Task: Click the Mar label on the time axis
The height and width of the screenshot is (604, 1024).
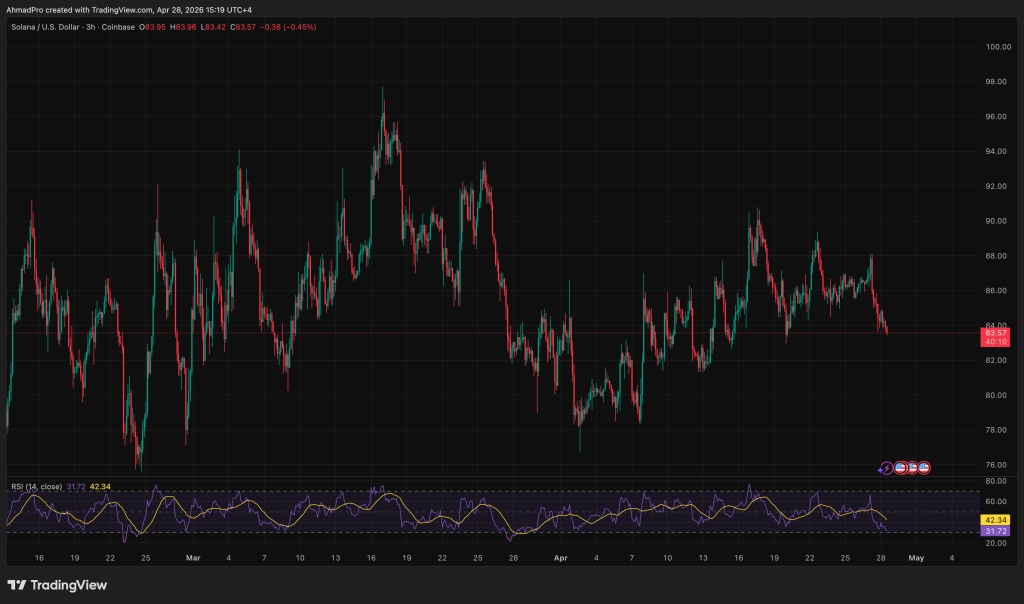Action: click(x=193, y=556)
